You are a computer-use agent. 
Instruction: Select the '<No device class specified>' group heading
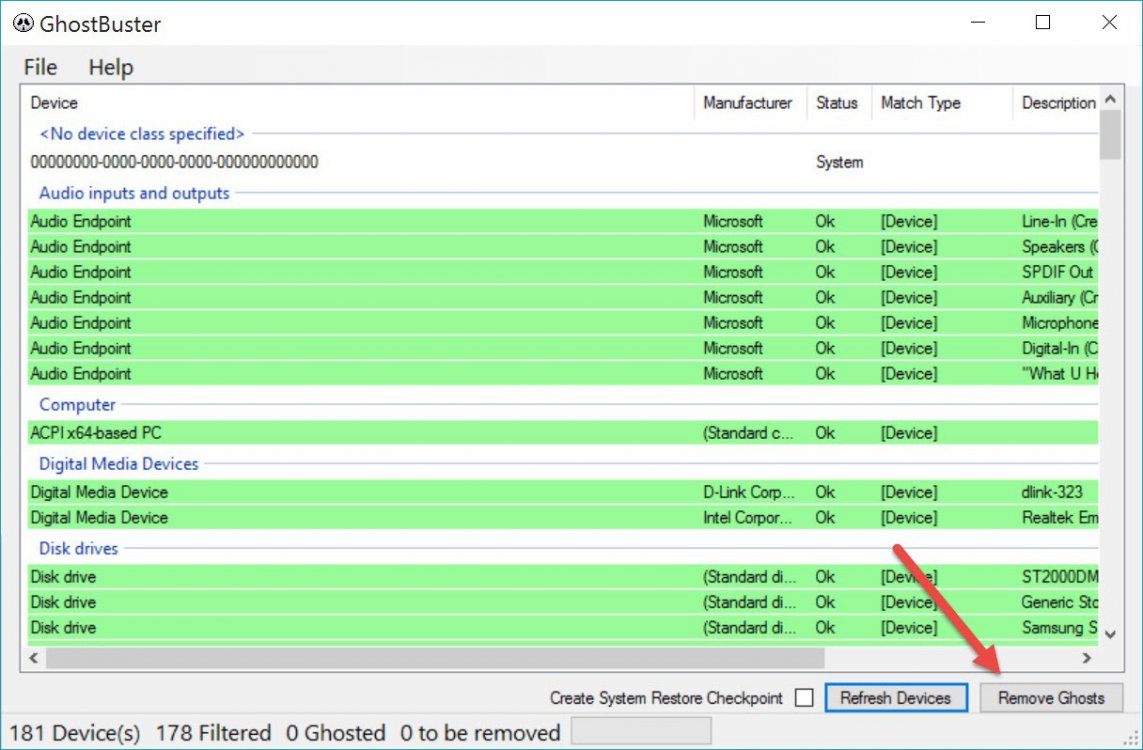pos(141,134)
